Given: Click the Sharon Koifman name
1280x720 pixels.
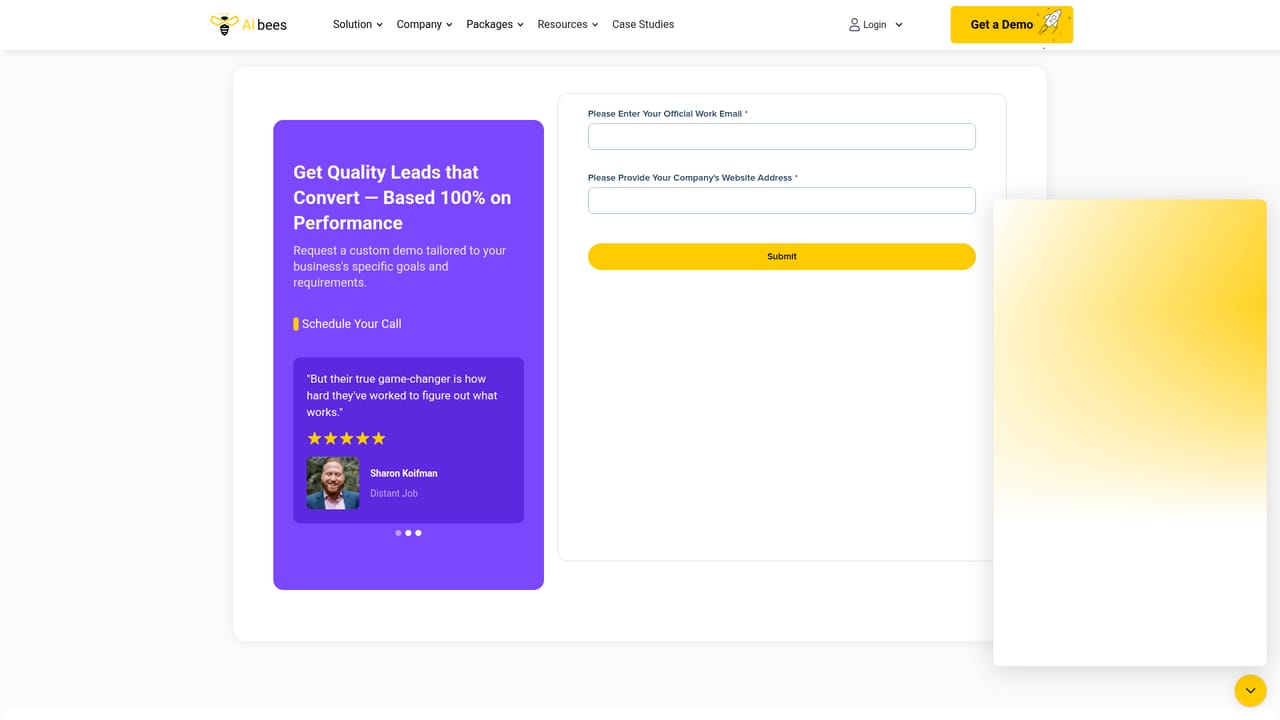Looking at the screenshot, I should tap(404, 473).
